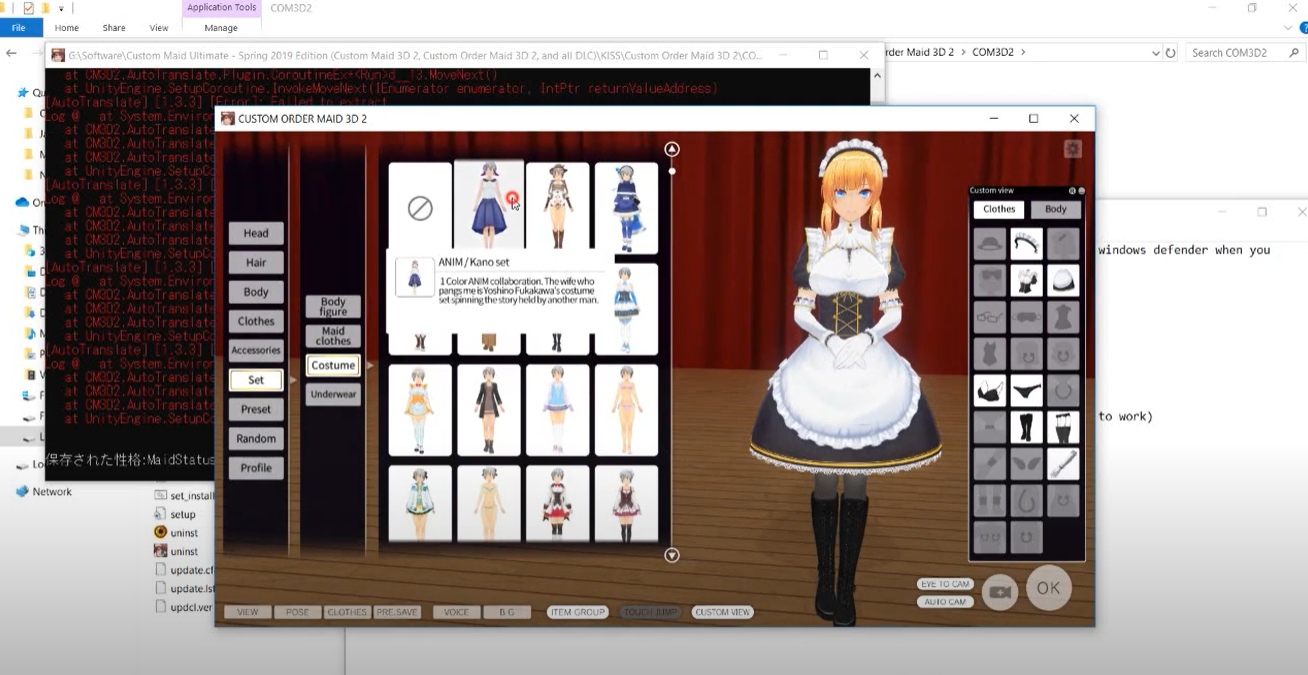1308x675 pixels.
Task: Pick the brown cowgirl costume thumbnail
Action: [558, 208]
